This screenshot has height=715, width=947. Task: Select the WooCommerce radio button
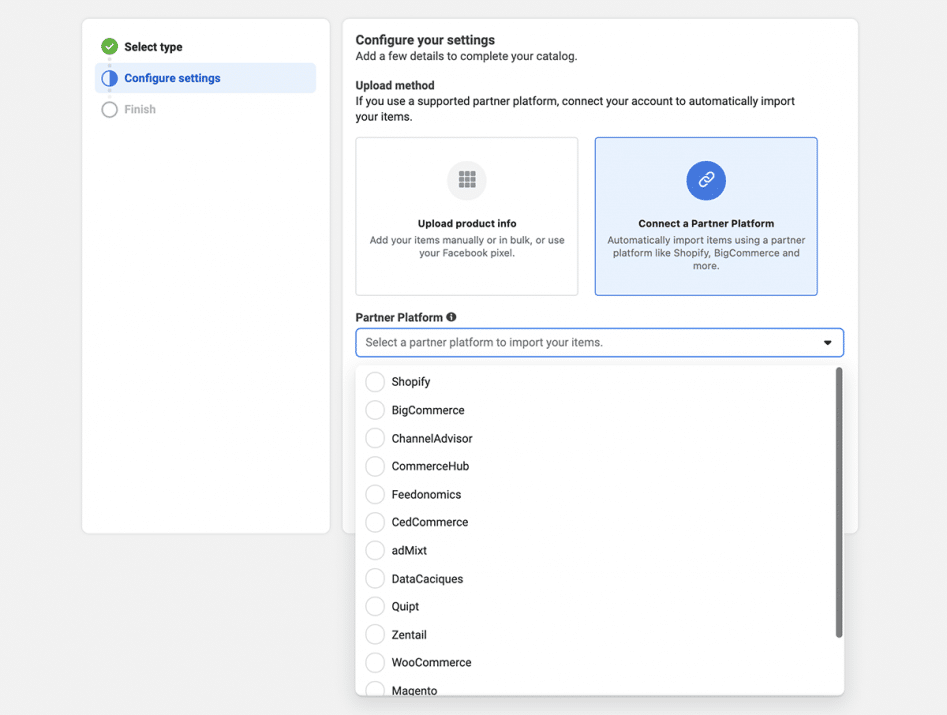click(x=375, y=662)
